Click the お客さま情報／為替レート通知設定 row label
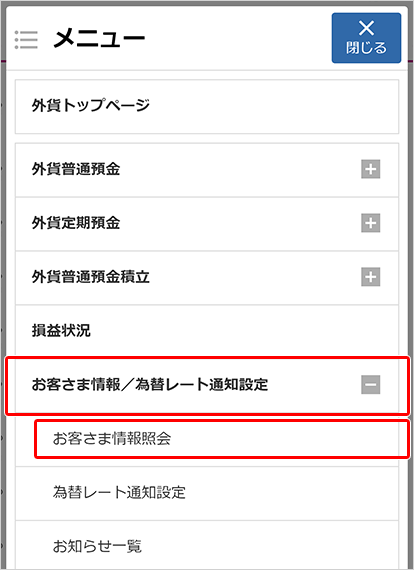The image size is (414, 570). (x=150, y=385)
